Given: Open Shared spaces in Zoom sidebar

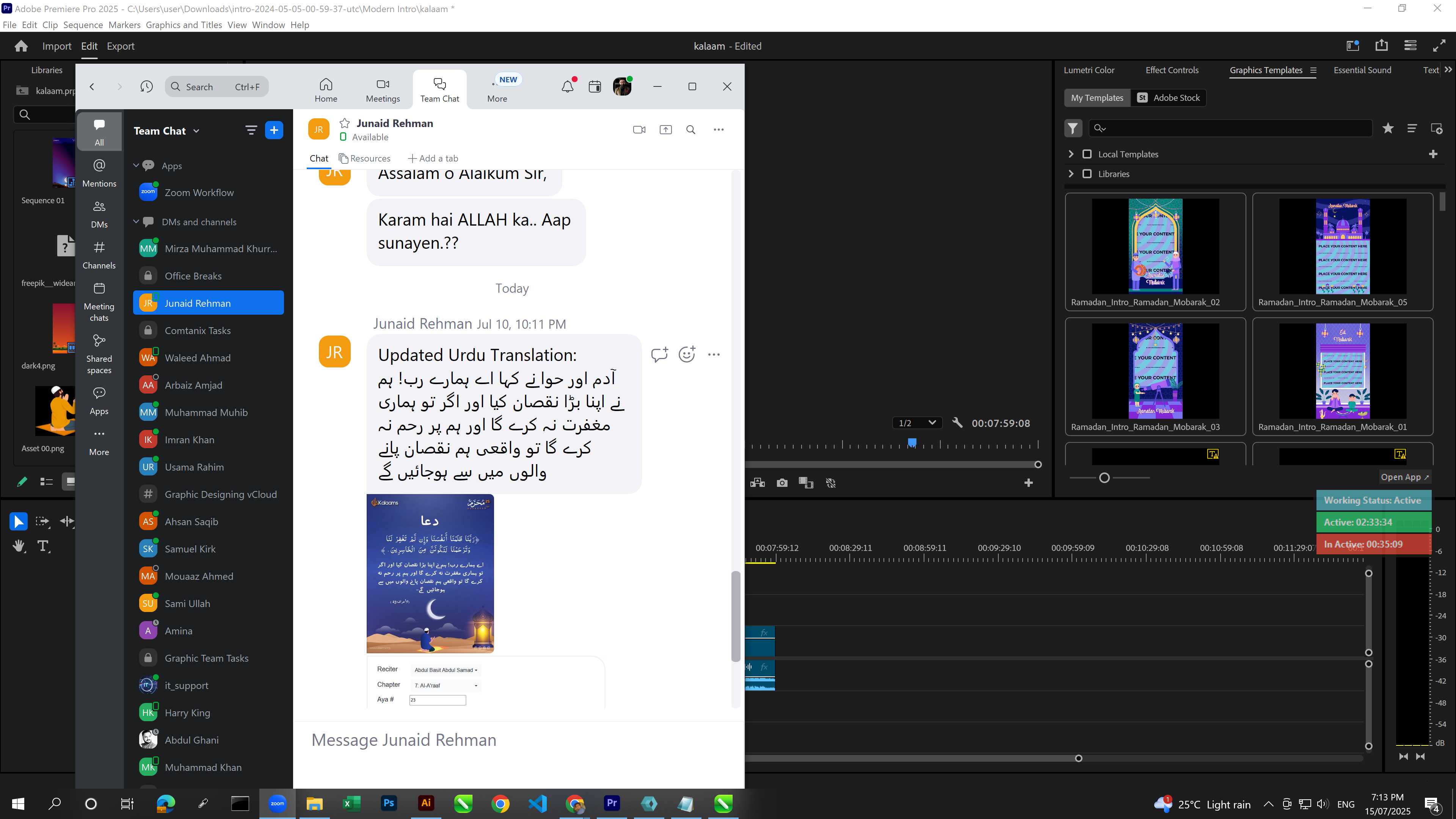Looking at the screenshot, I should (x=99, y=355).
